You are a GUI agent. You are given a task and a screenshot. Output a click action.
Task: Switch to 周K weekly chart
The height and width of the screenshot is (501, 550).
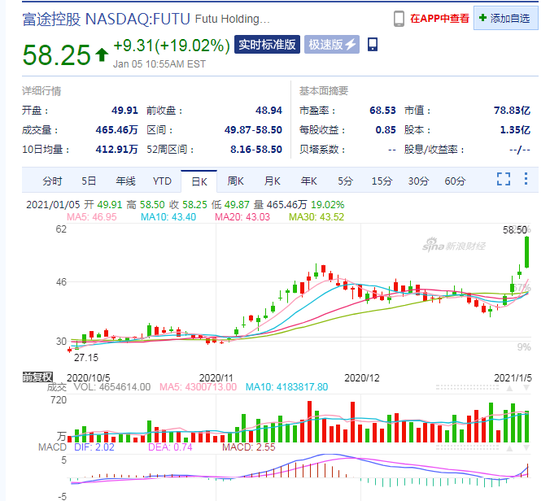(x=235, y=181)
